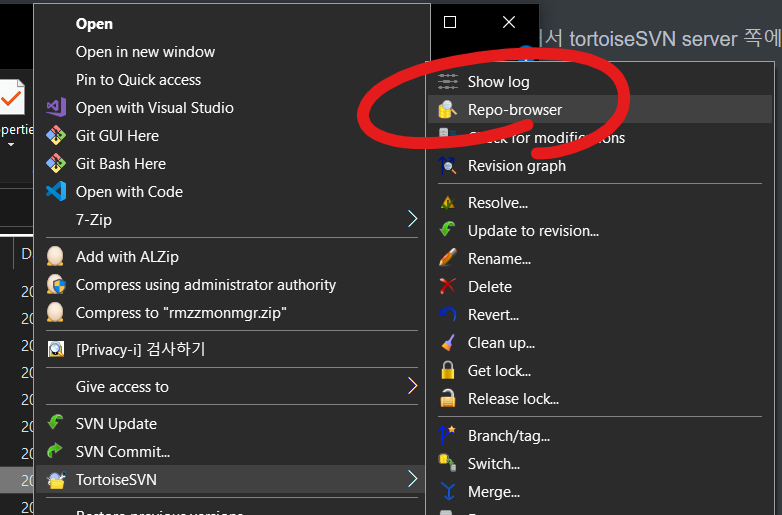Click the egg icon beside Compress to rmzzmonmgr.zip
The height and width of the screenshot is (515, 782).
click(55, 312)
